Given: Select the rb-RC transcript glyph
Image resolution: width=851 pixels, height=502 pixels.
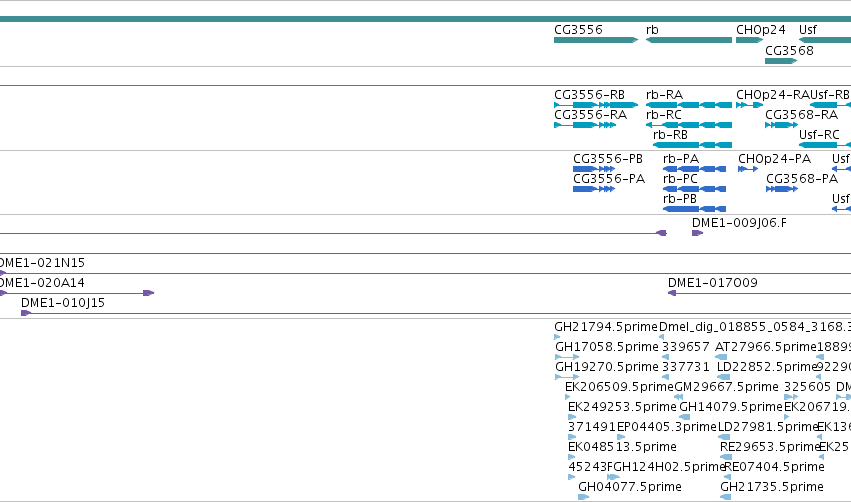Looking at the screenshot, I should [689, 125].
